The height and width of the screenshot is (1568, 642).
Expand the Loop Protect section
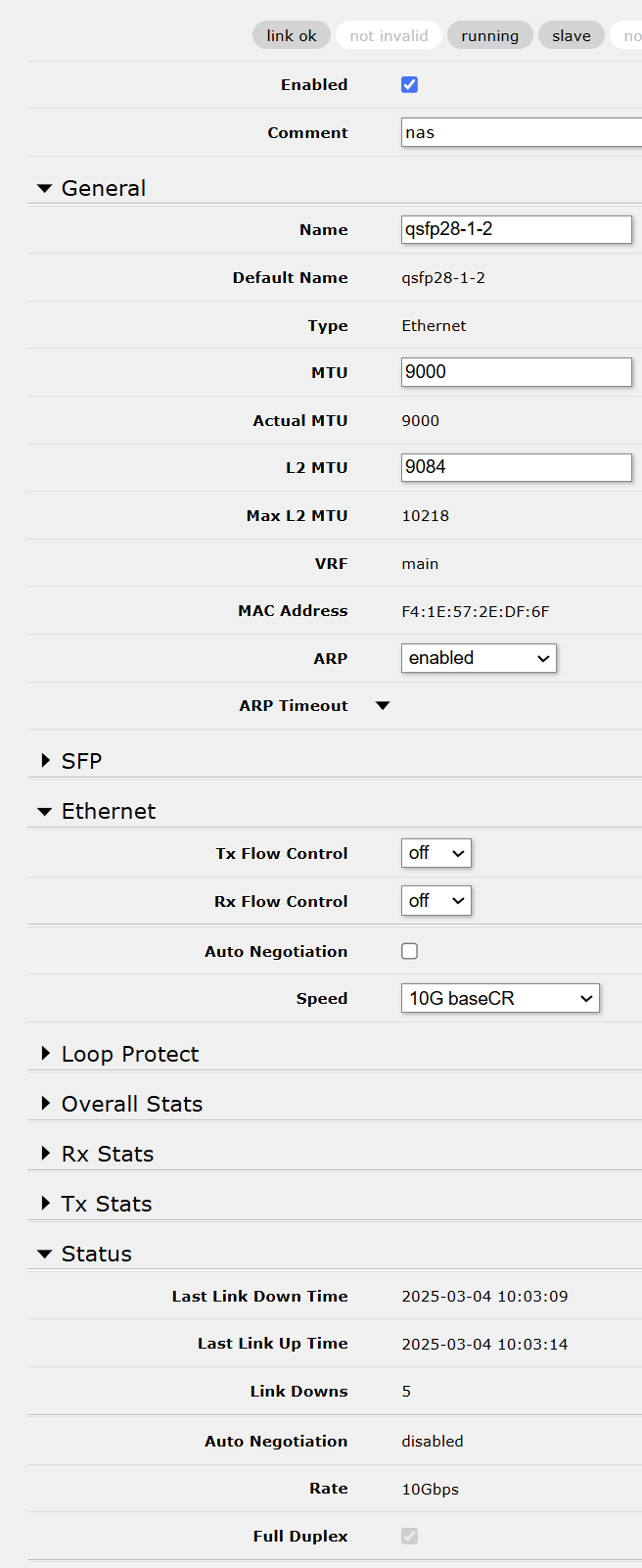pos(45,1053)
